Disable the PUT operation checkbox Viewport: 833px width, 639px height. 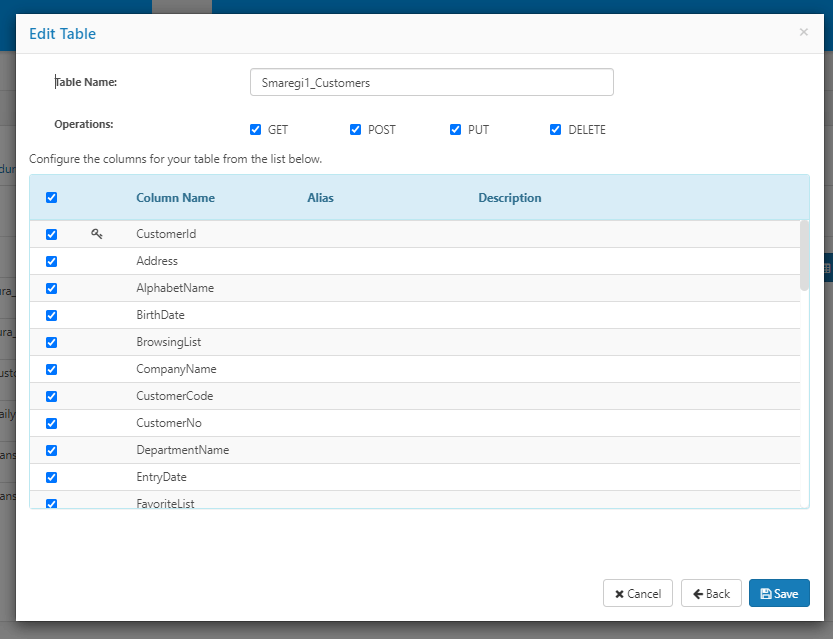pos(456,130)
